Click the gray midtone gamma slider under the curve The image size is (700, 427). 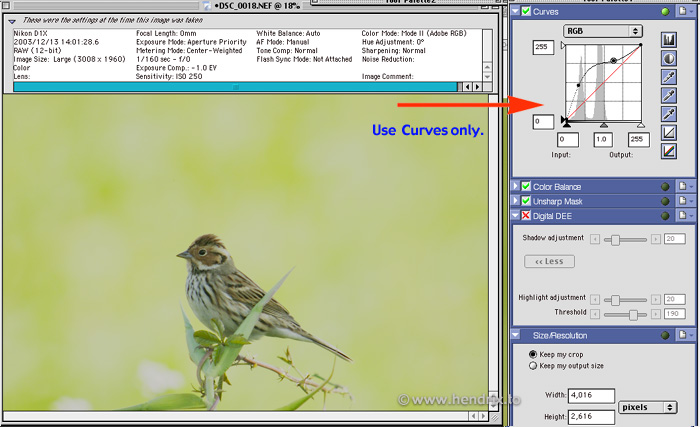603,125
